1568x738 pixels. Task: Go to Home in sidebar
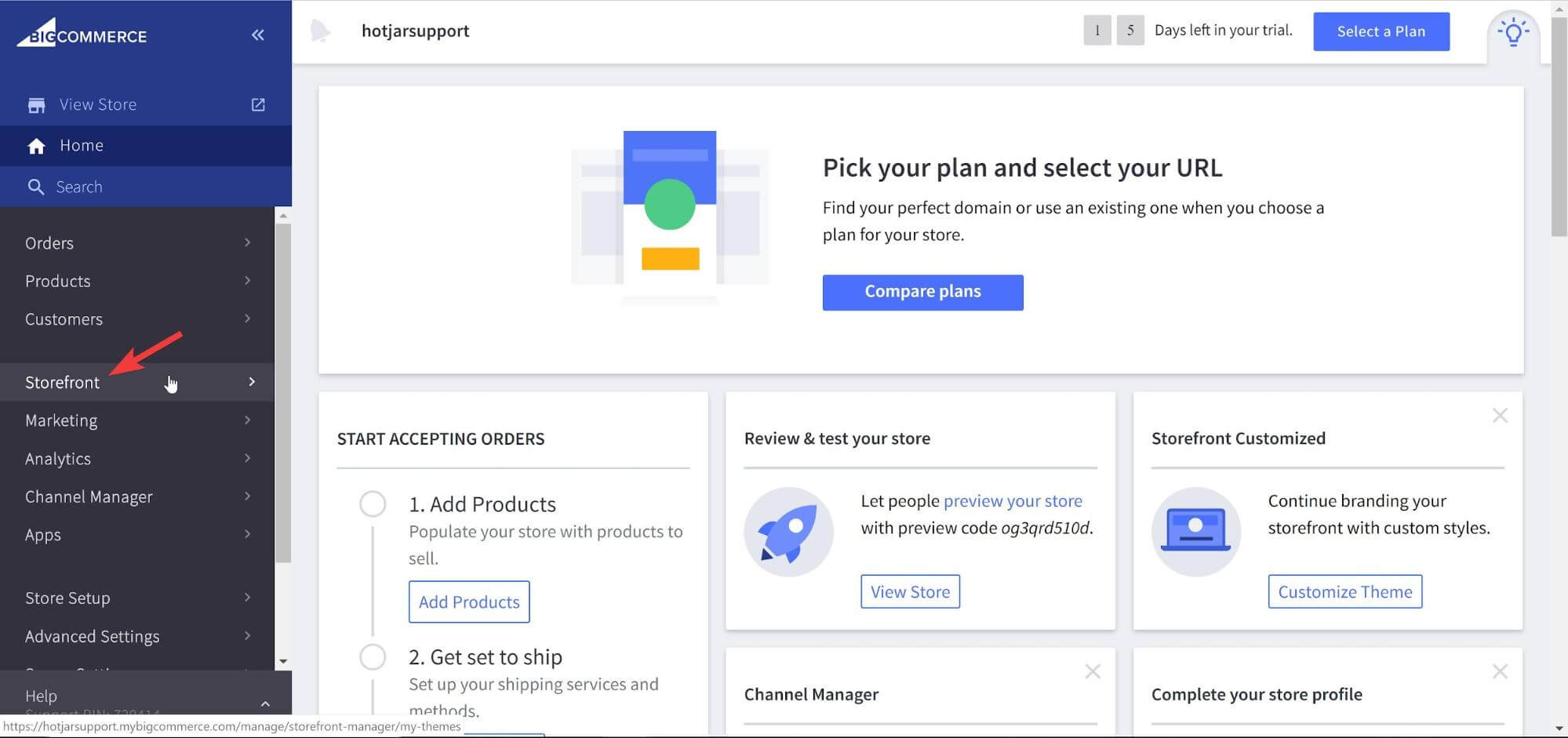146,145
